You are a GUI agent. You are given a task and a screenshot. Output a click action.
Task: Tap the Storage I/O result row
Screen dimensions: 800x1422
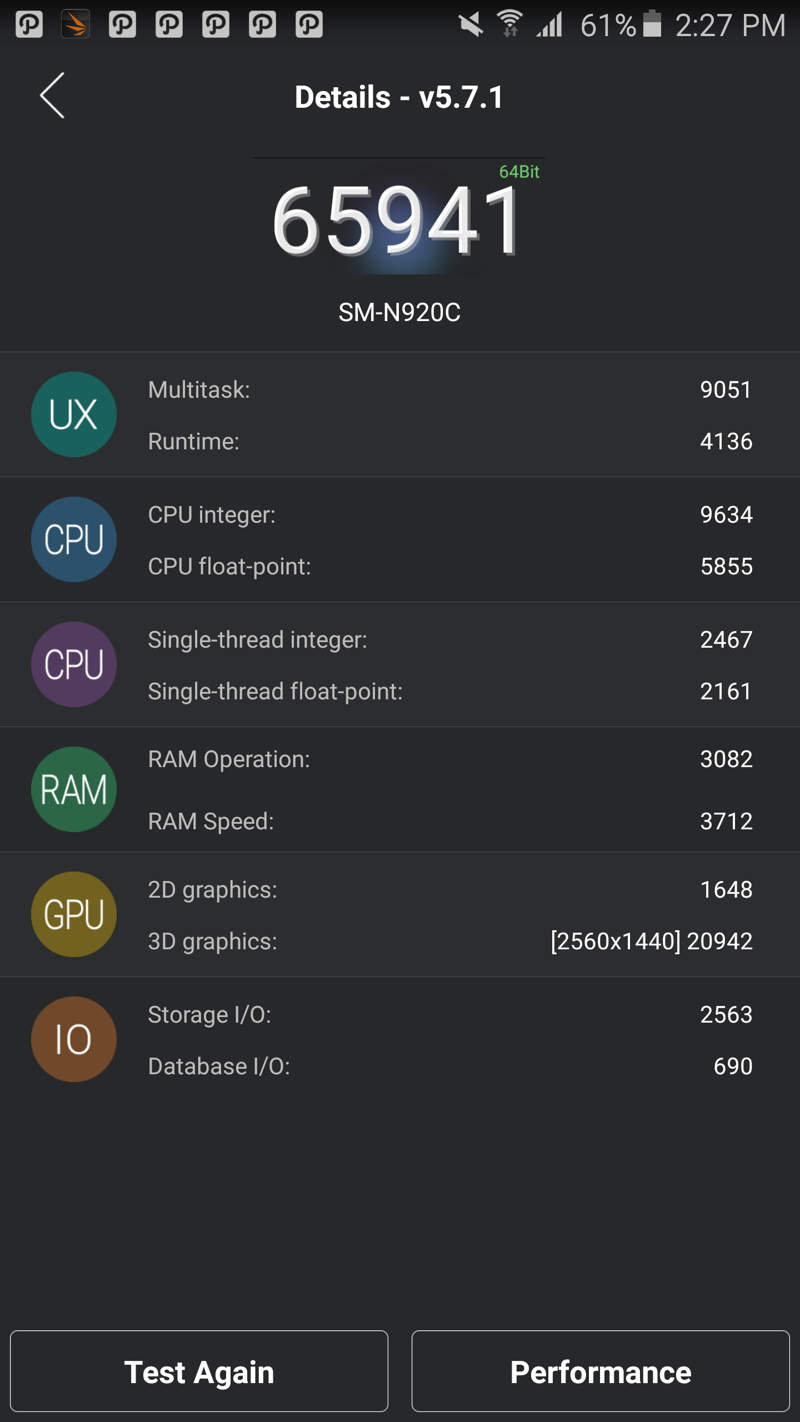click(450, 1014)
